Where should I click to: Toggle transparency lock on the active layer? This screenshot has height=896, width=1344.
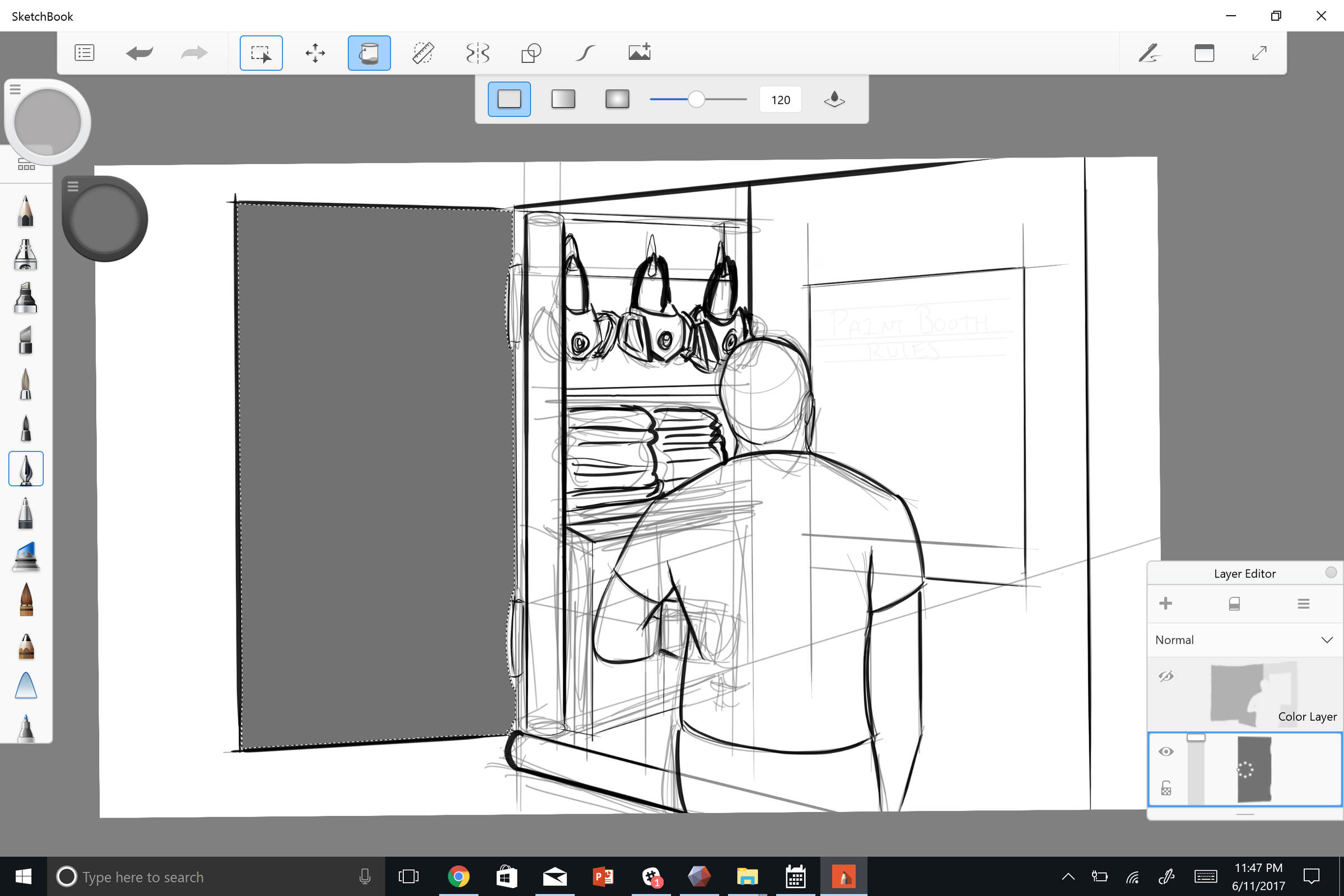1167,788
